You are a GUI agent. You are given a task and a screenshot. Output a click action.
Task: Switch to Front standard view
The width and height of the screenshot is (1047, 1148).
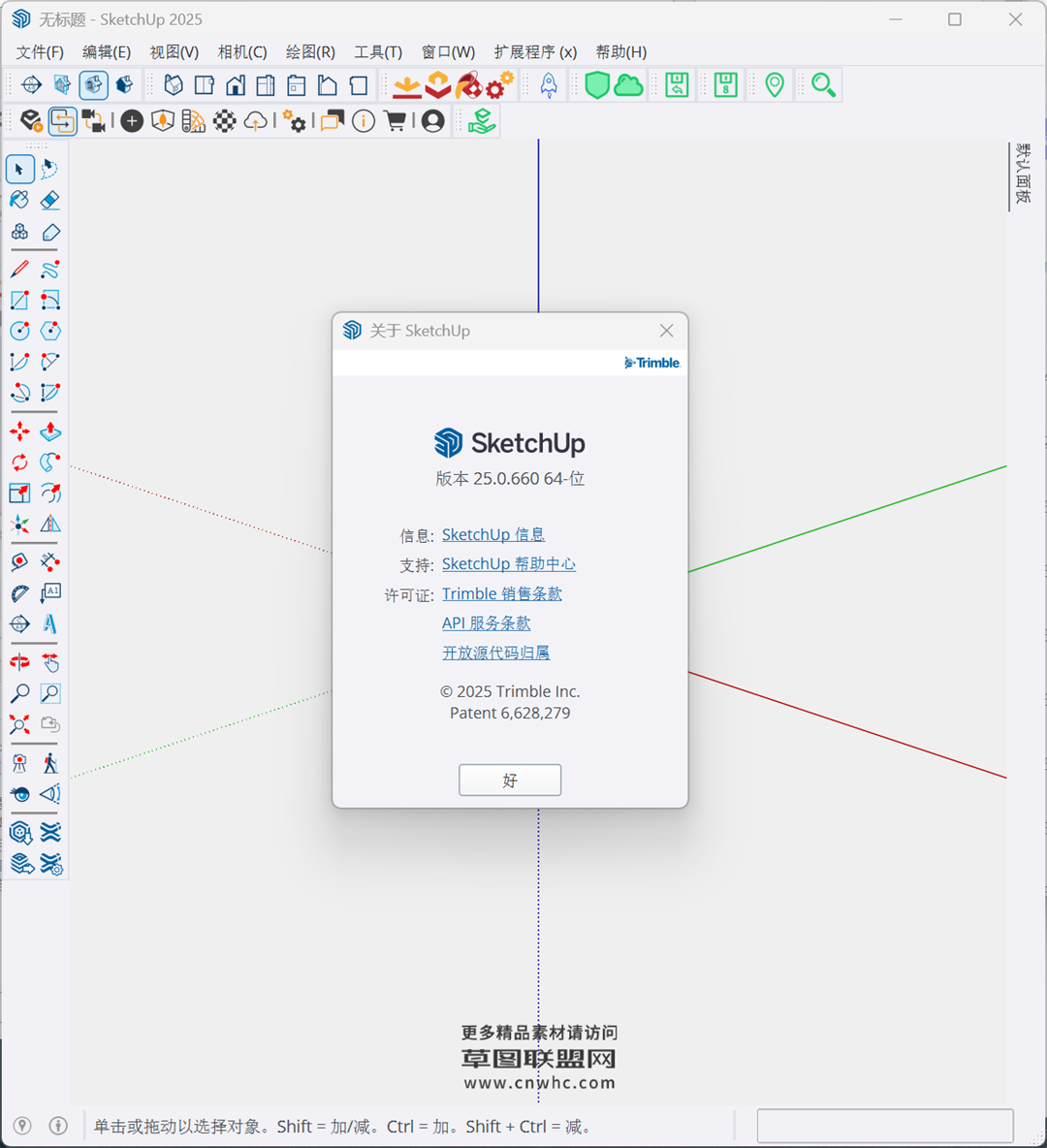235,85
